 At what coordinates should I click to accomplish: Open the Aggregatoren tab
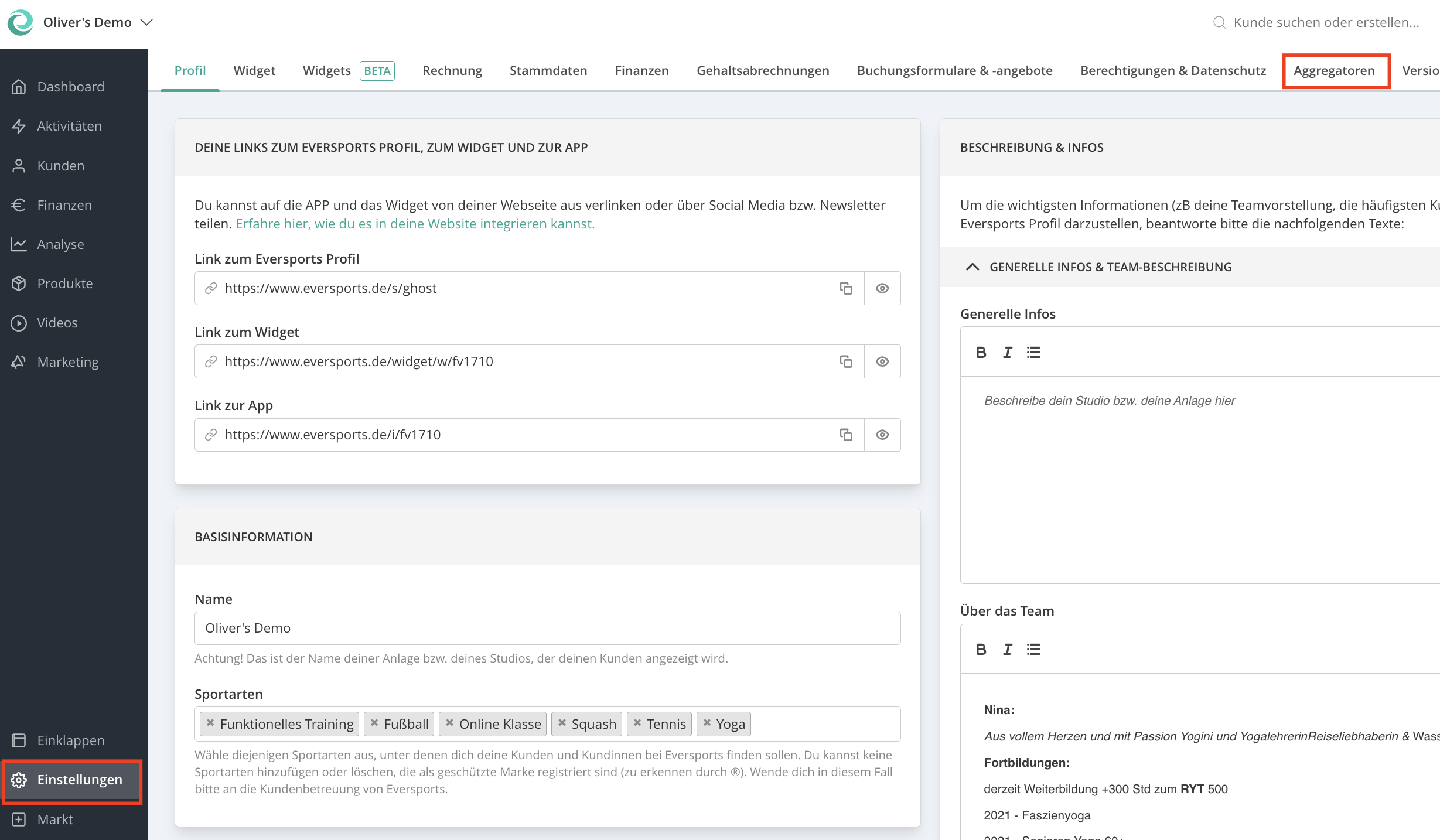coord(1335,70)
